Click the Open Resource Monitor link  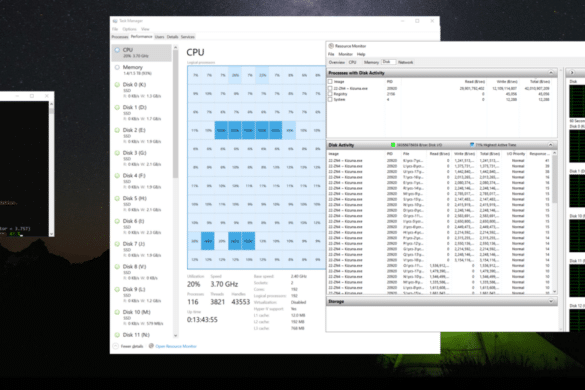(176, 346)
